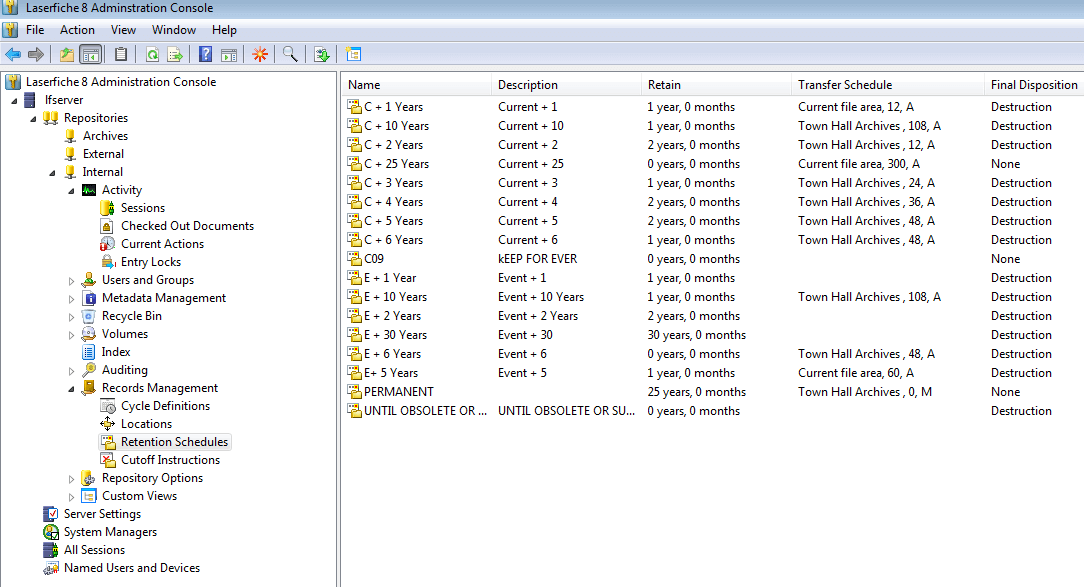The width and height of the screenshot is (1084, 587).
Task: Click the Back arrow toolbar icon
Action: click(x=13, y=54)
